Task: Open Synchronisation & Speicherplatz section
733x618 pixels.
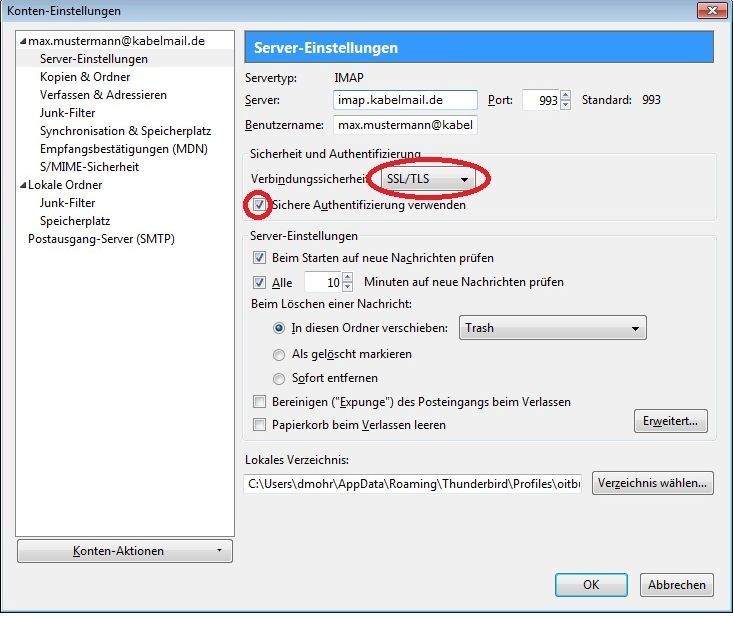Action: tap(125, 131)
